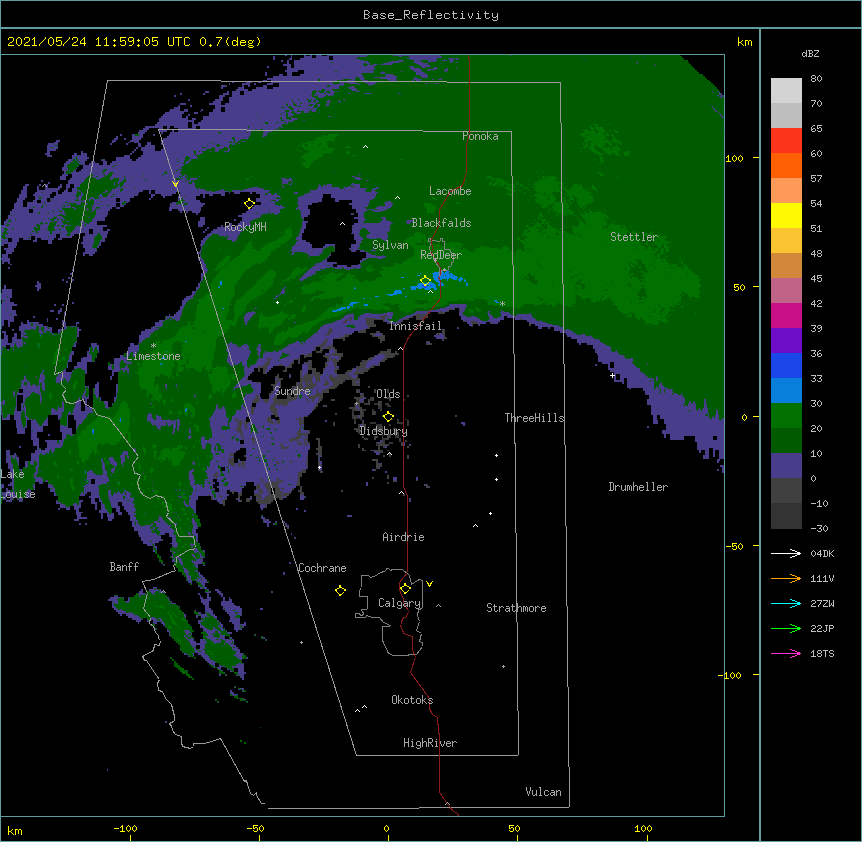Click the 18TS legend label

(x=822, y=653)
